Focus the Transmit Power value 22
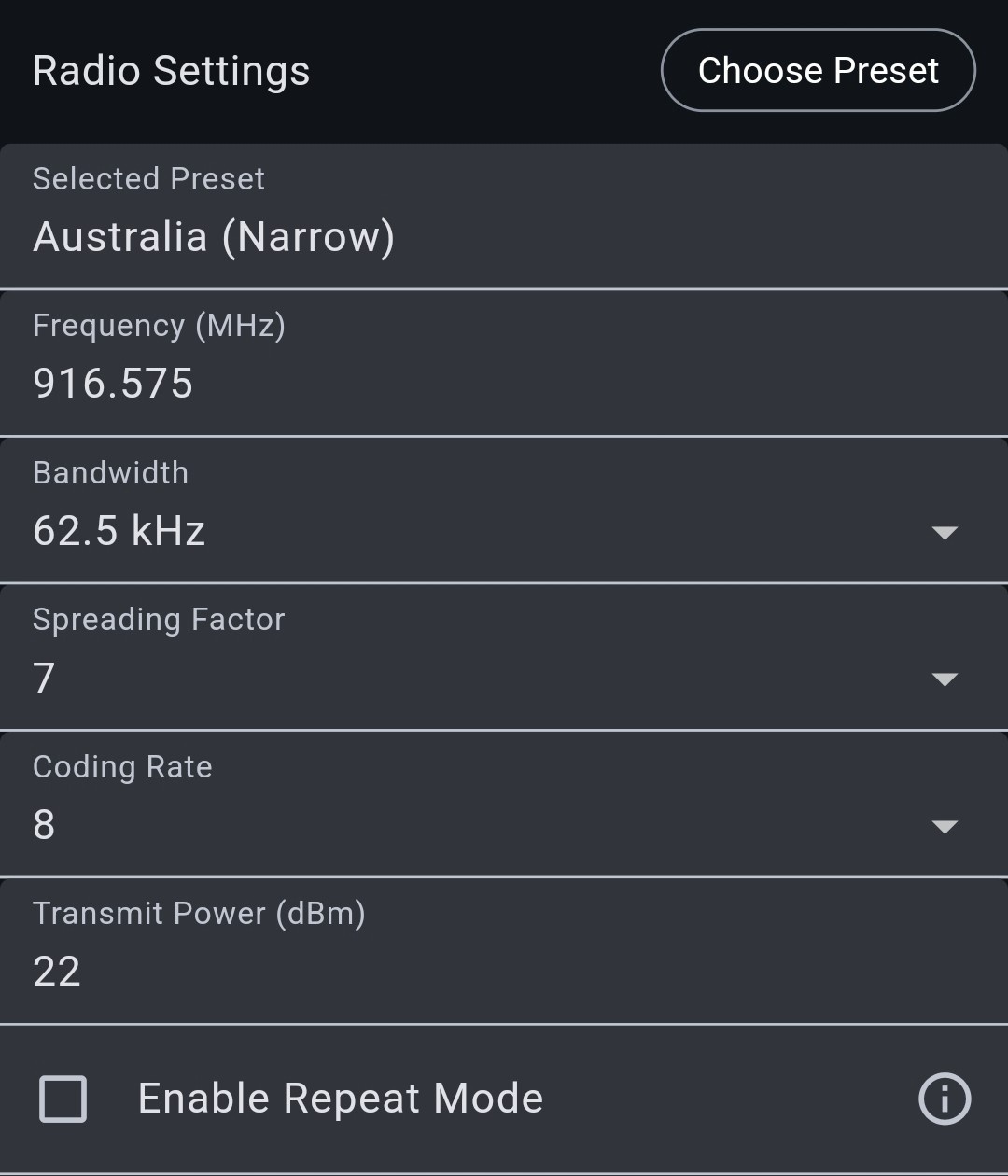Screen dimensions: 1008x1176 57,972
